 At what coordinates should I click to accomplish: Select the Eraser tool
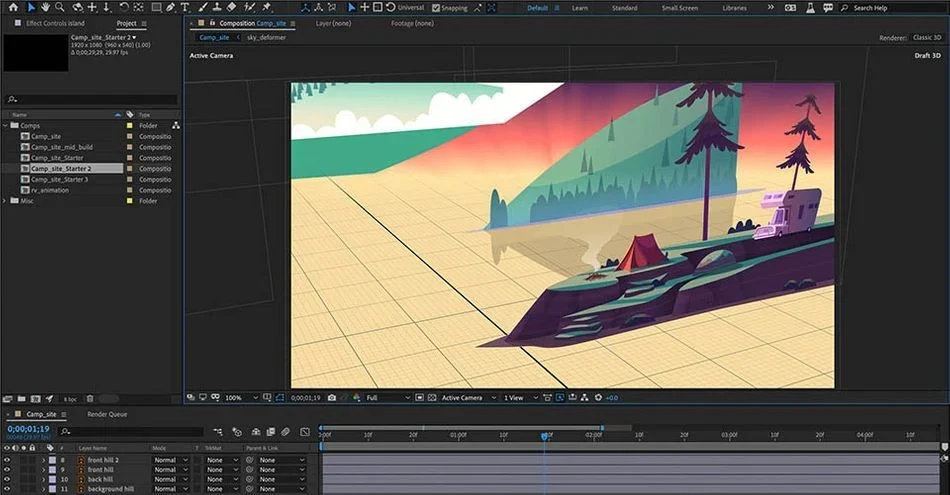[x=231, y=7]
